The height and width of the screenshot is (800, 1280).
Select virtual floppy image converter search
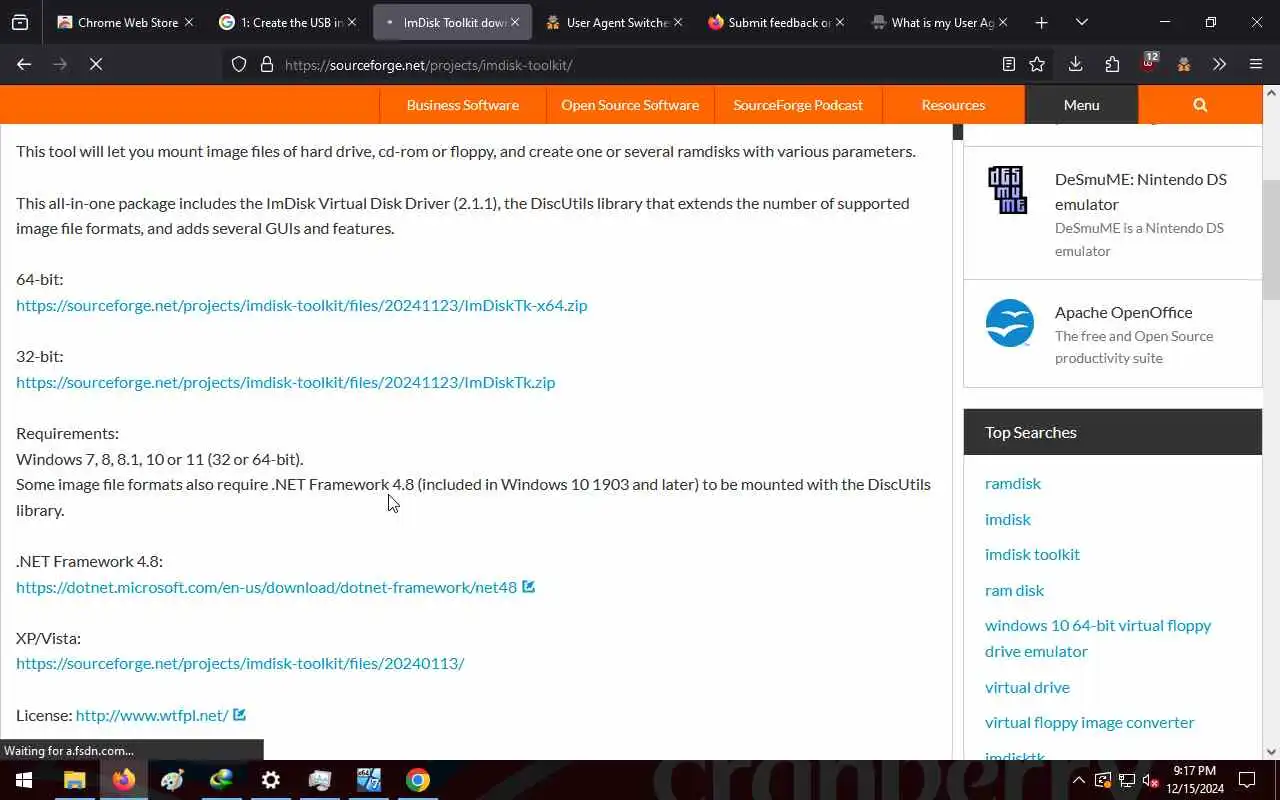(1089, 722)
